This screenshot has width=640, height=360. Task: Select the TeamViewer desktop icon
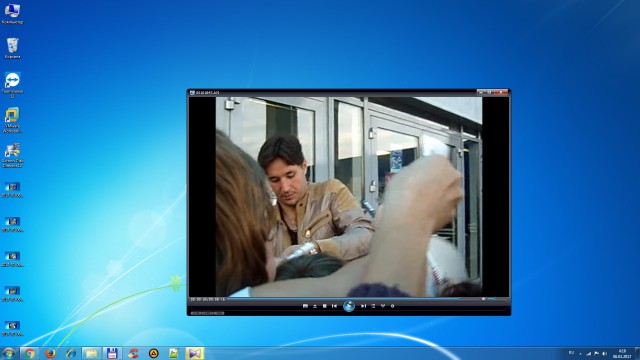pyautogui.click(x=12, y=85)
